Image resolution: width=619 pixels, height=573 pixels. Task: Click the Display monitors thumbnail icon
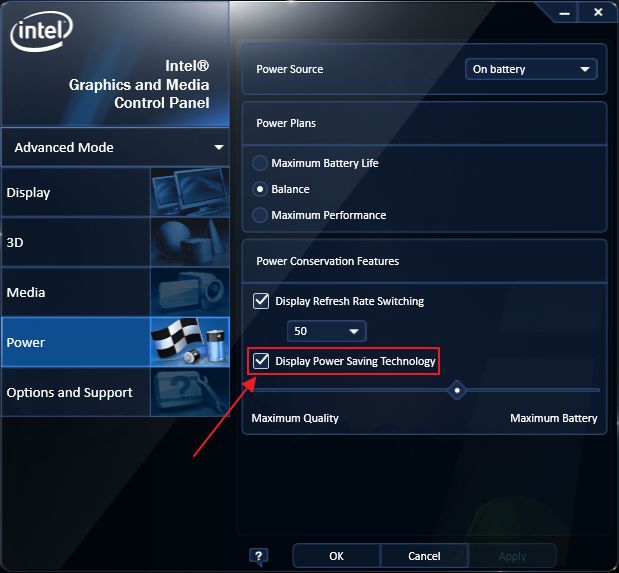click(190, 192)
